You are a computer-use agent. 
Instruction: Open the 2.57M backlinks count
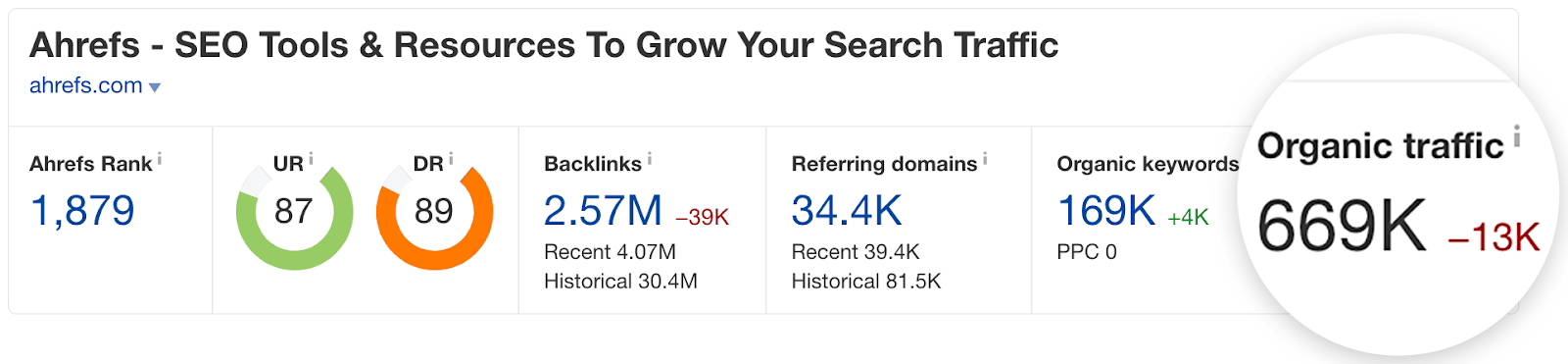tap(603, 211)
